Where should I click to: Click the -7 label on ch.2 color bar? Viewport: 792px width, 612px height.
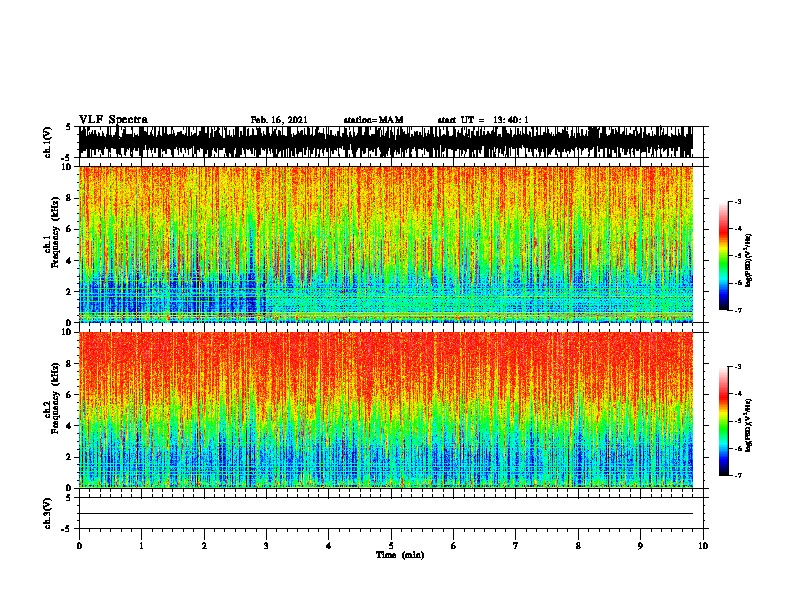[738, 476]
